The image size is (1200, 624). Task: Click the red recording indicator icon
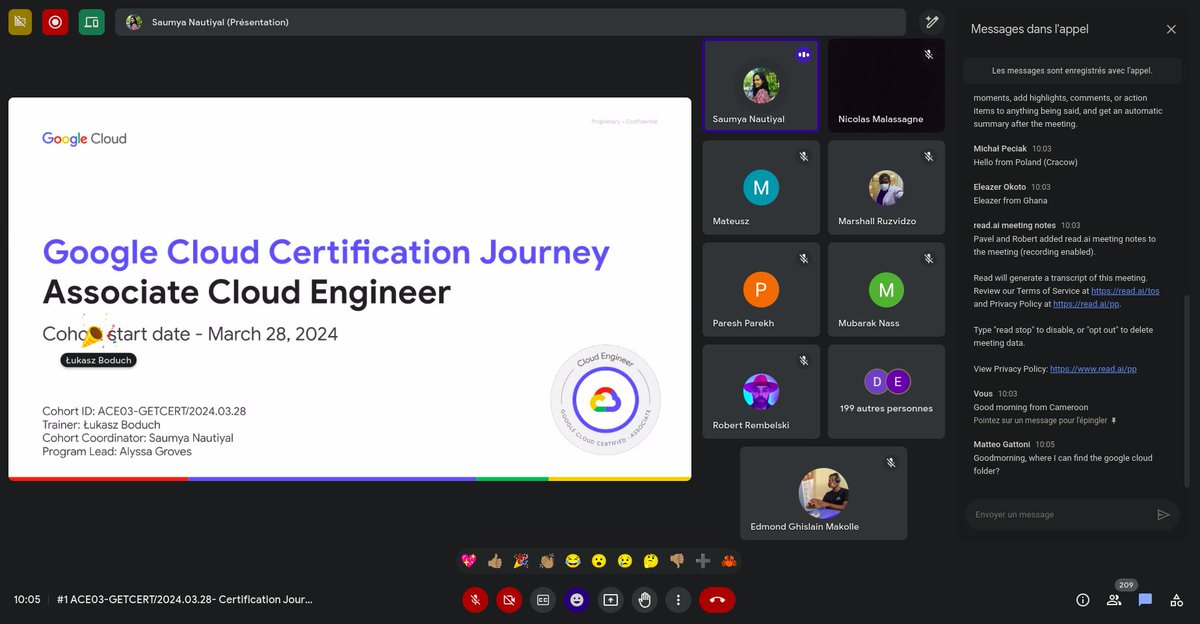[x=55, y=22]
